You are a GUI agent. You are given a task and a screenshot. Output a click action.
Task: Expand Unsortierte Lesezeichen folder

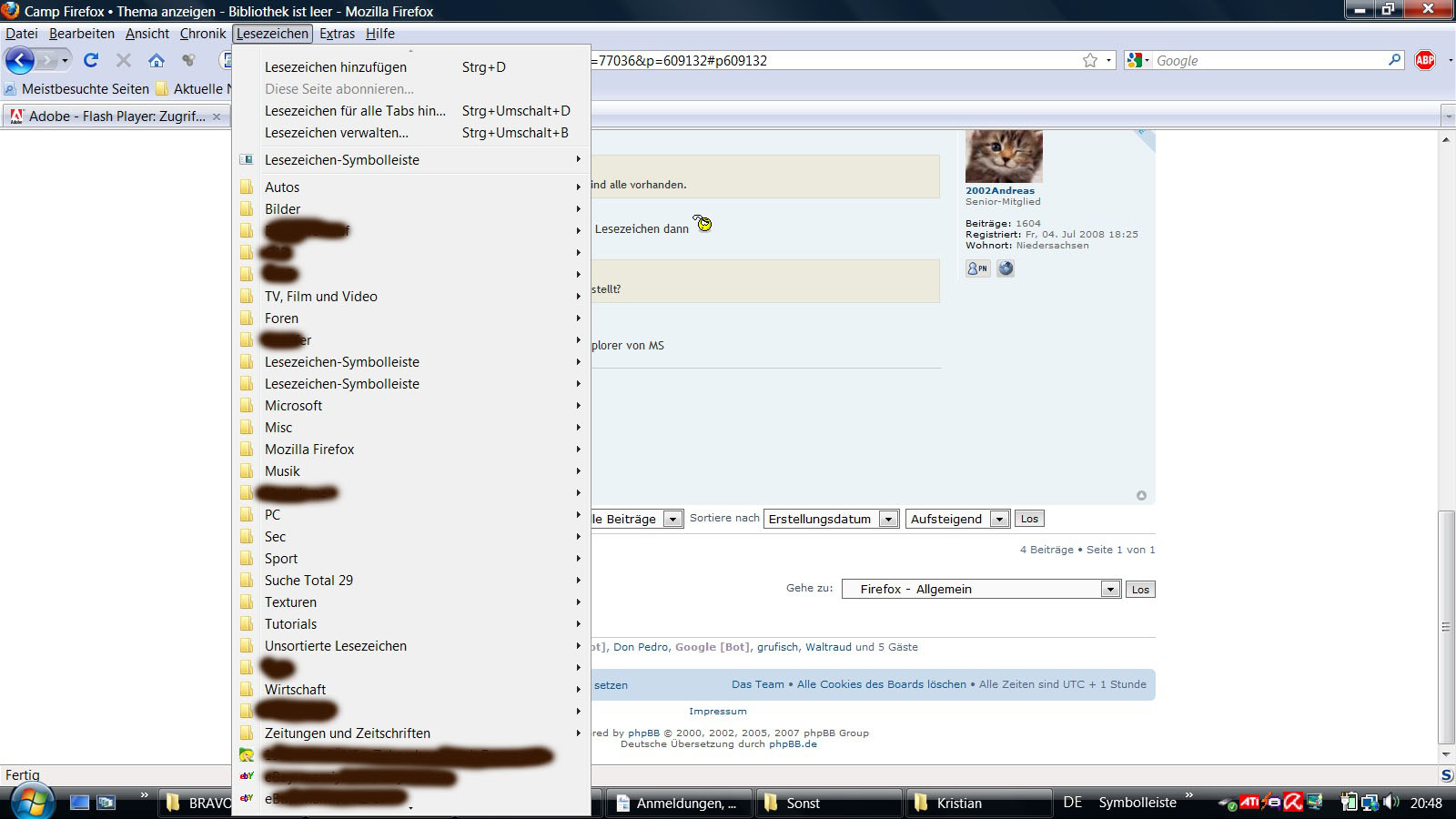(x=411, y=646)
